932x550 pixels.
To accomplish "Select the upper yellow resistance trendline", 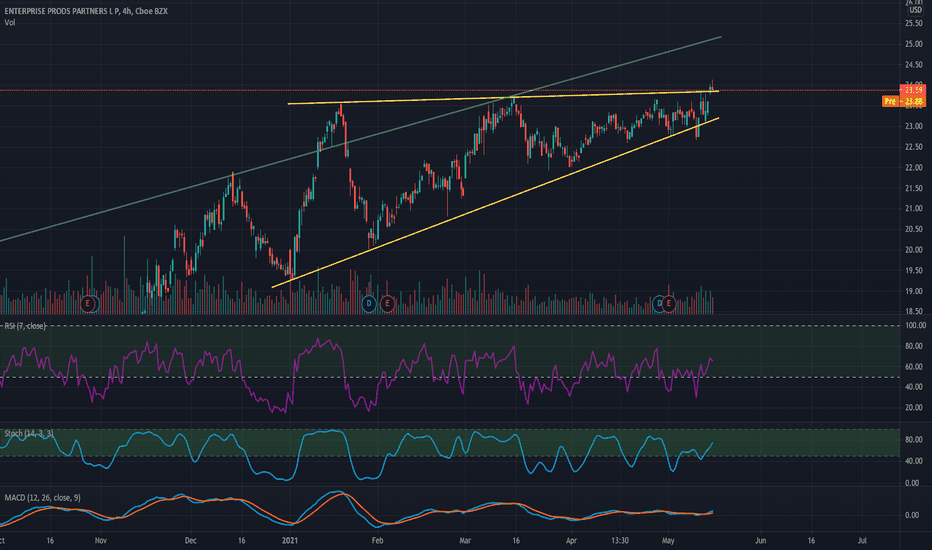I will 503,98.
